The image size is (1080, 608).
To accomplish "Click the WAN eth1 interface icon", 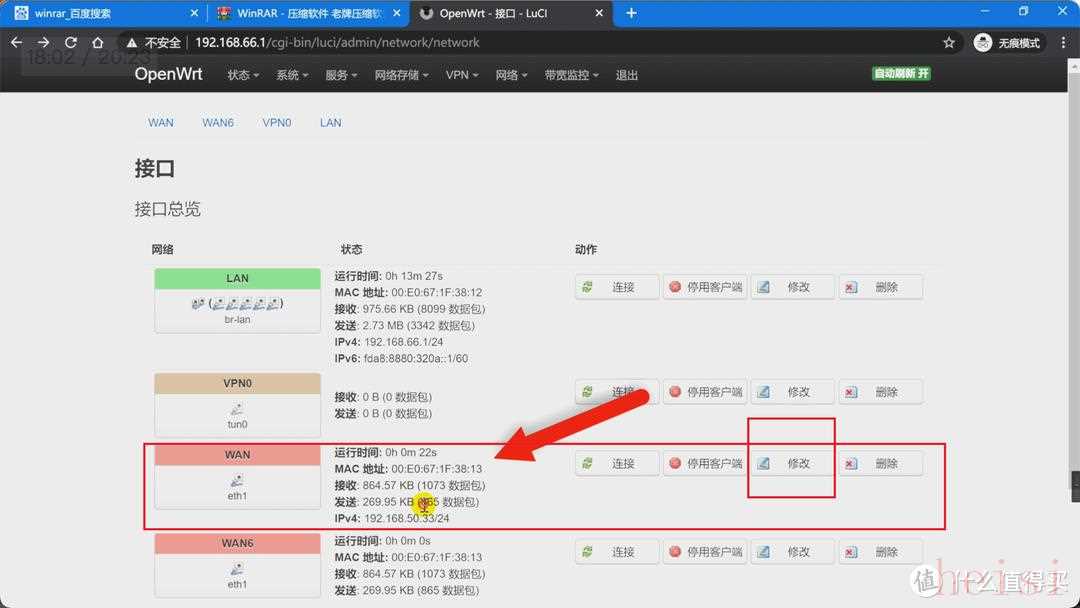I will 237,483.
